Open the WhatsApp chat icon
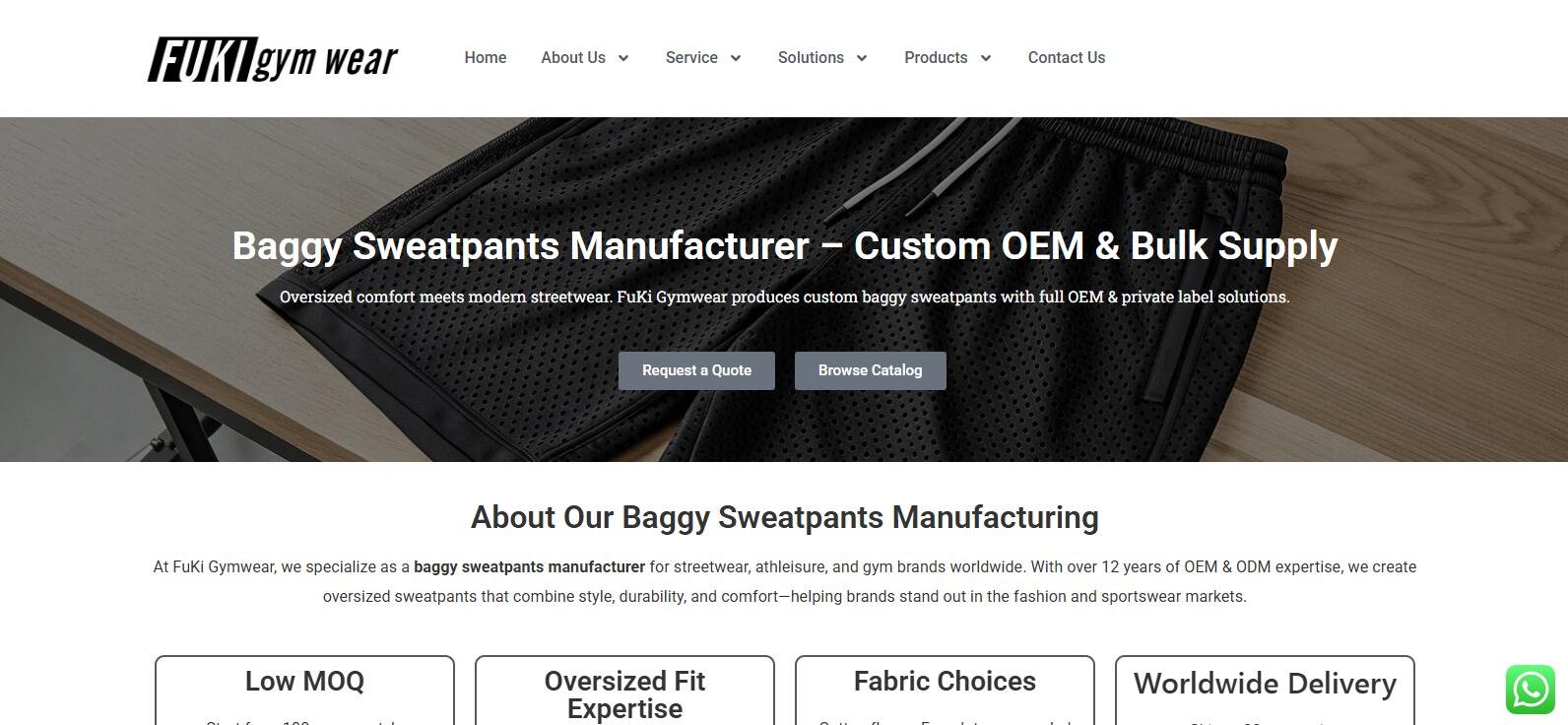Screen dimensions: 1568x725 pos(1530,690)
